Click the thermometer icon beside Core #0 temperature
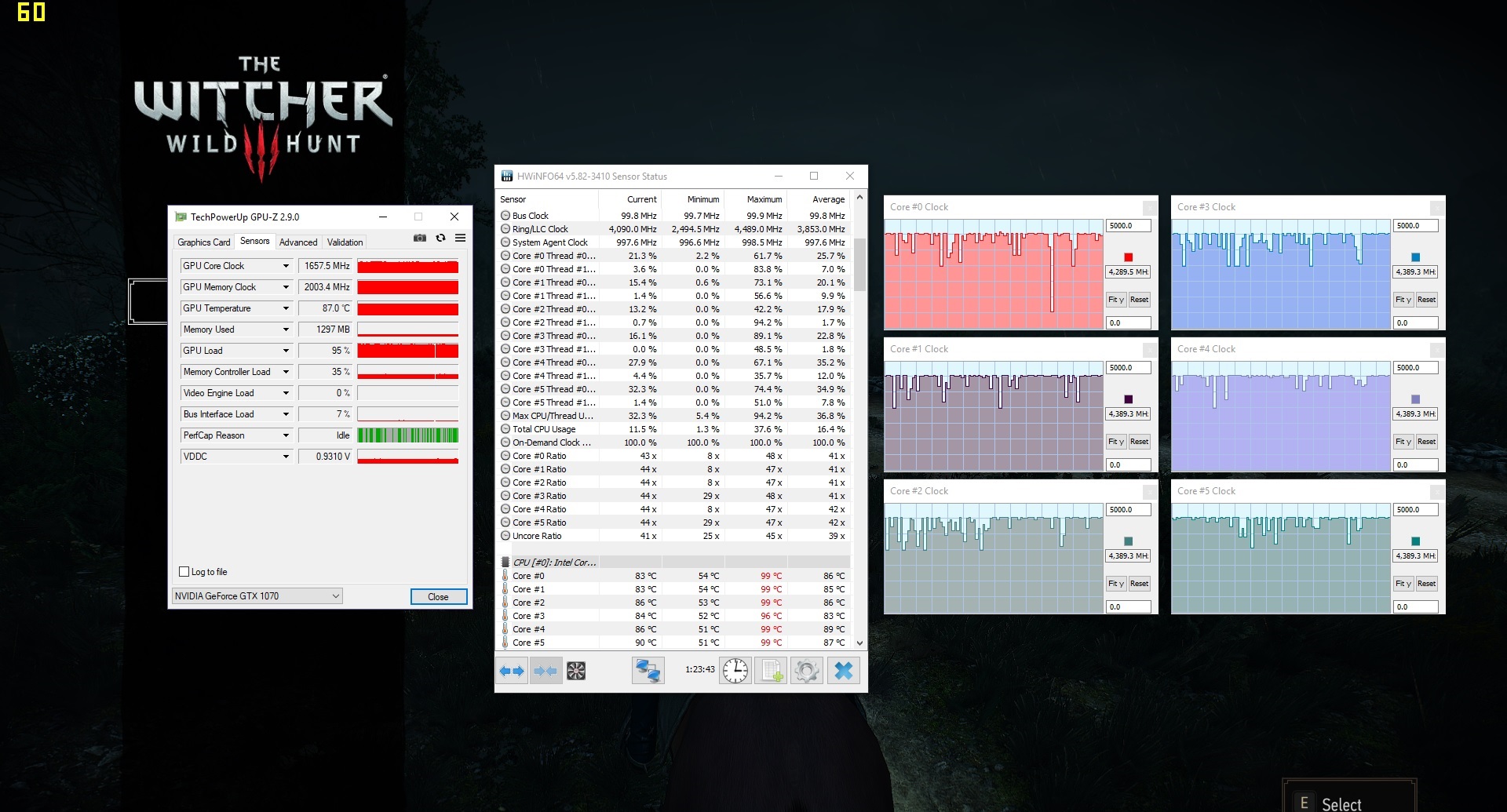Screen dimensions: 1507x812 pyautogui.click(x=505, y=576)
